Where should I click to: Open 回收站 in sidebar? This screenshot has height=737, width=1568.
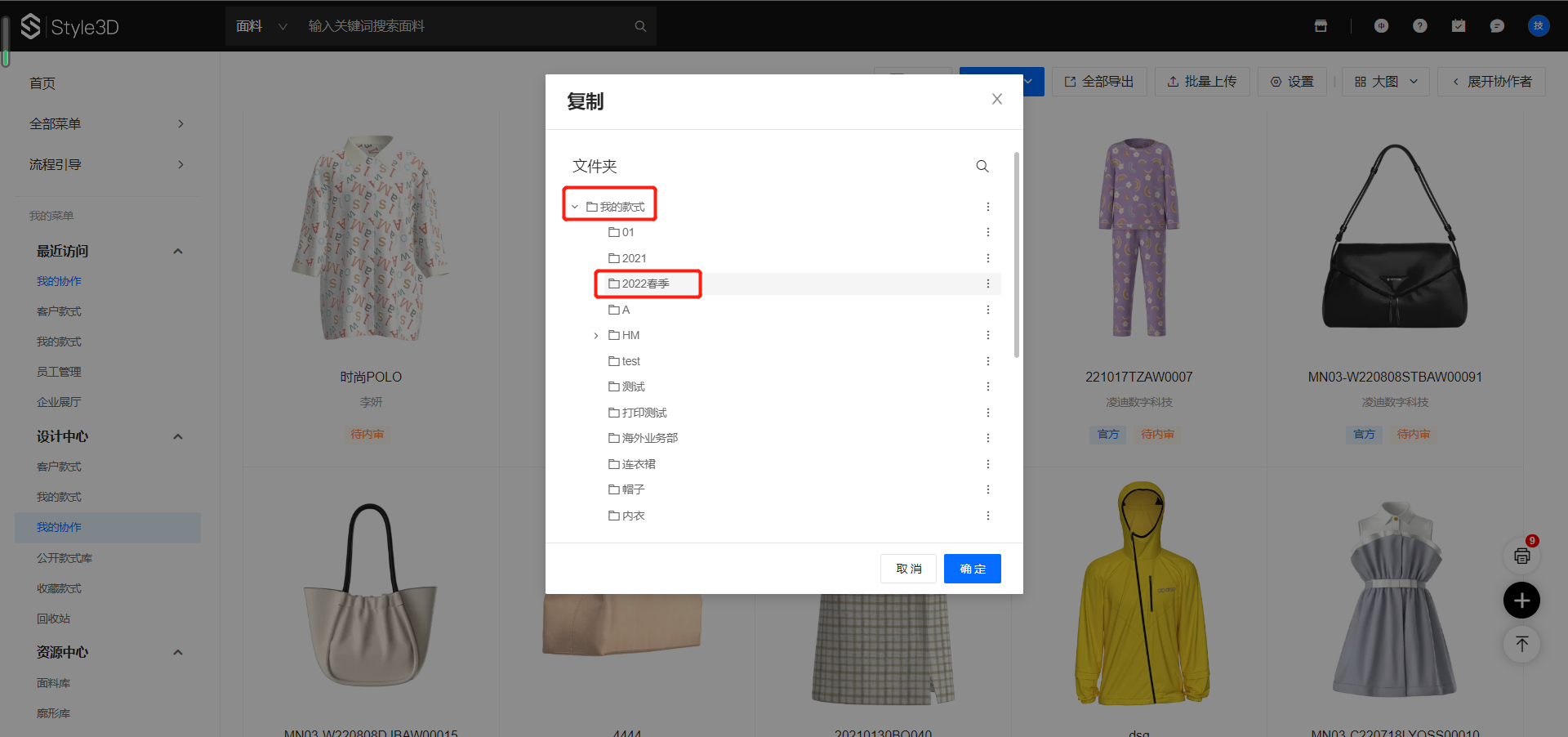[x=53, y=619]
